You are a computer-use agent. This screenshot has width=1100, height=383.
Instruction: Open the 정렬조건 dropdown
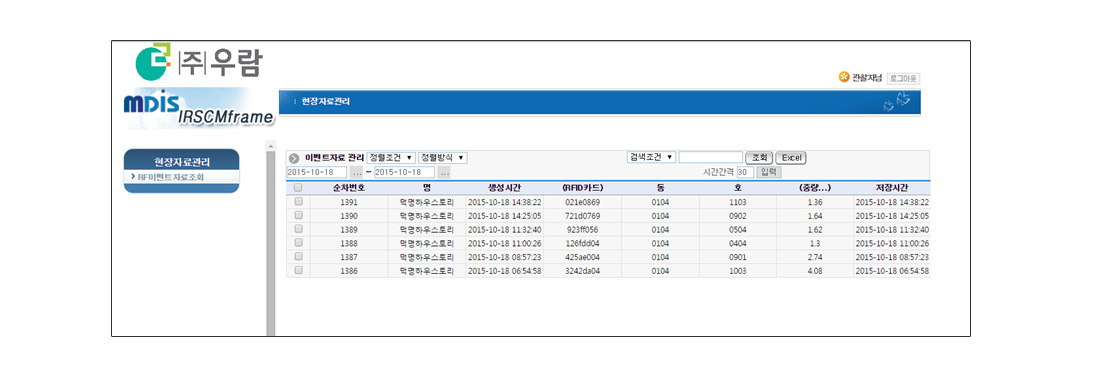pyautogui.click(x=391, y=158)
